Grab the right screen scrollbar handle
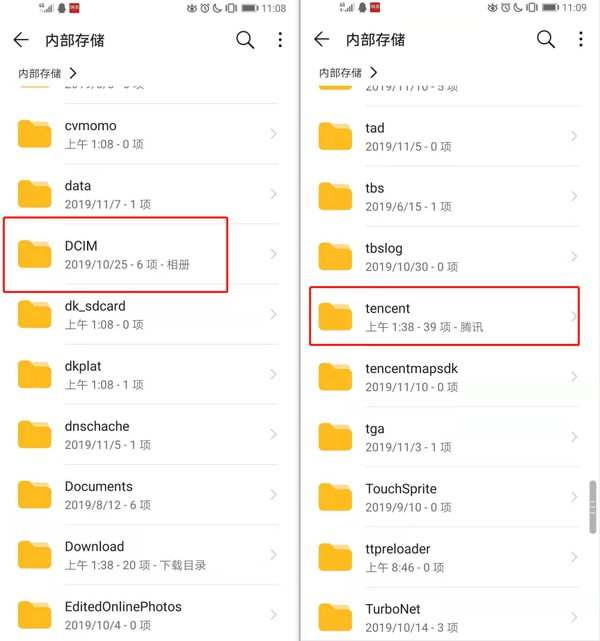This screenshot has width=600, height=641. [593, 507]
